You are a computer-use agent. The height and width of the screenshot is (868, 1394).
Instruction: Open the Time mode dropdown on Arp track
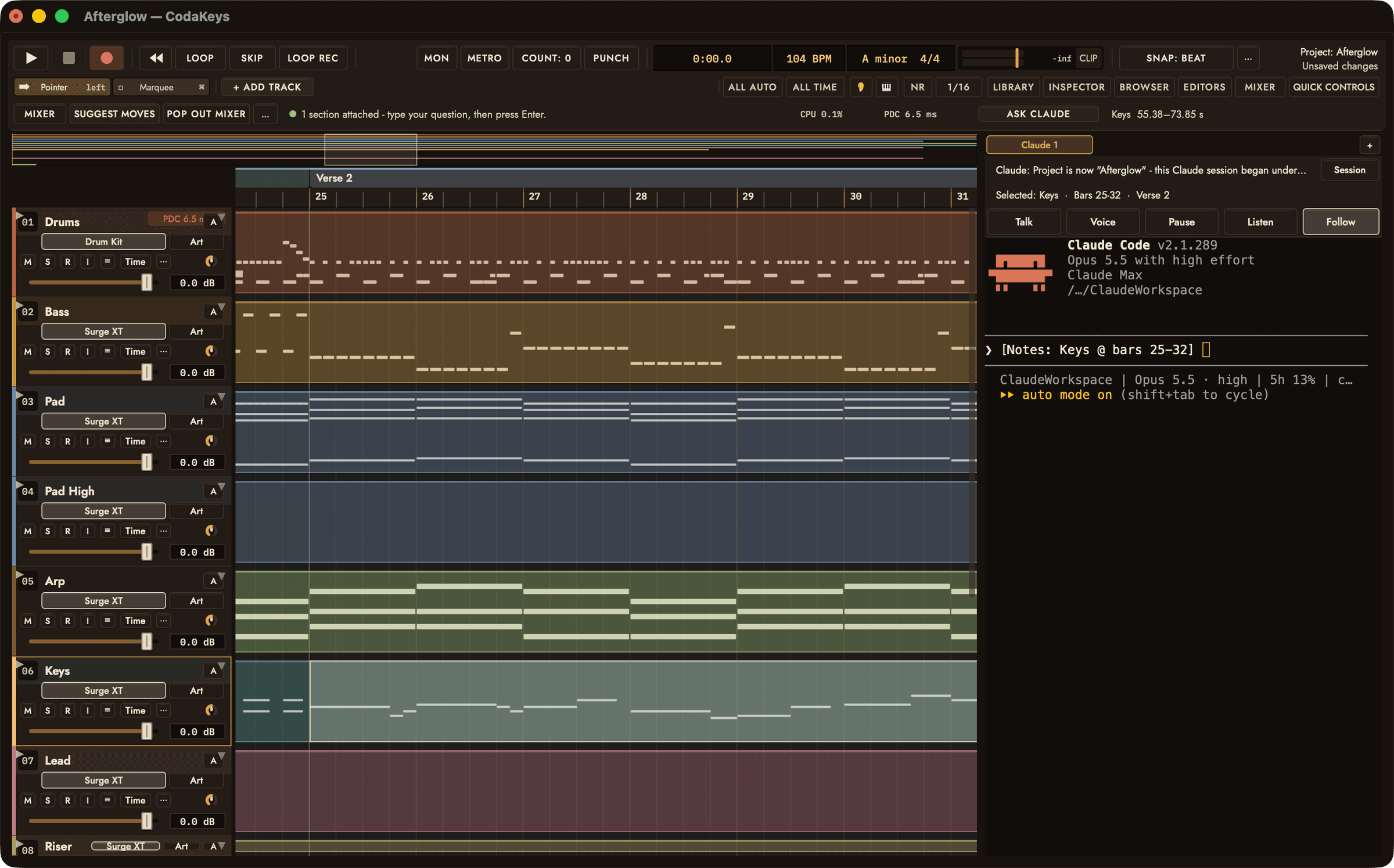(x=135, y=621)
